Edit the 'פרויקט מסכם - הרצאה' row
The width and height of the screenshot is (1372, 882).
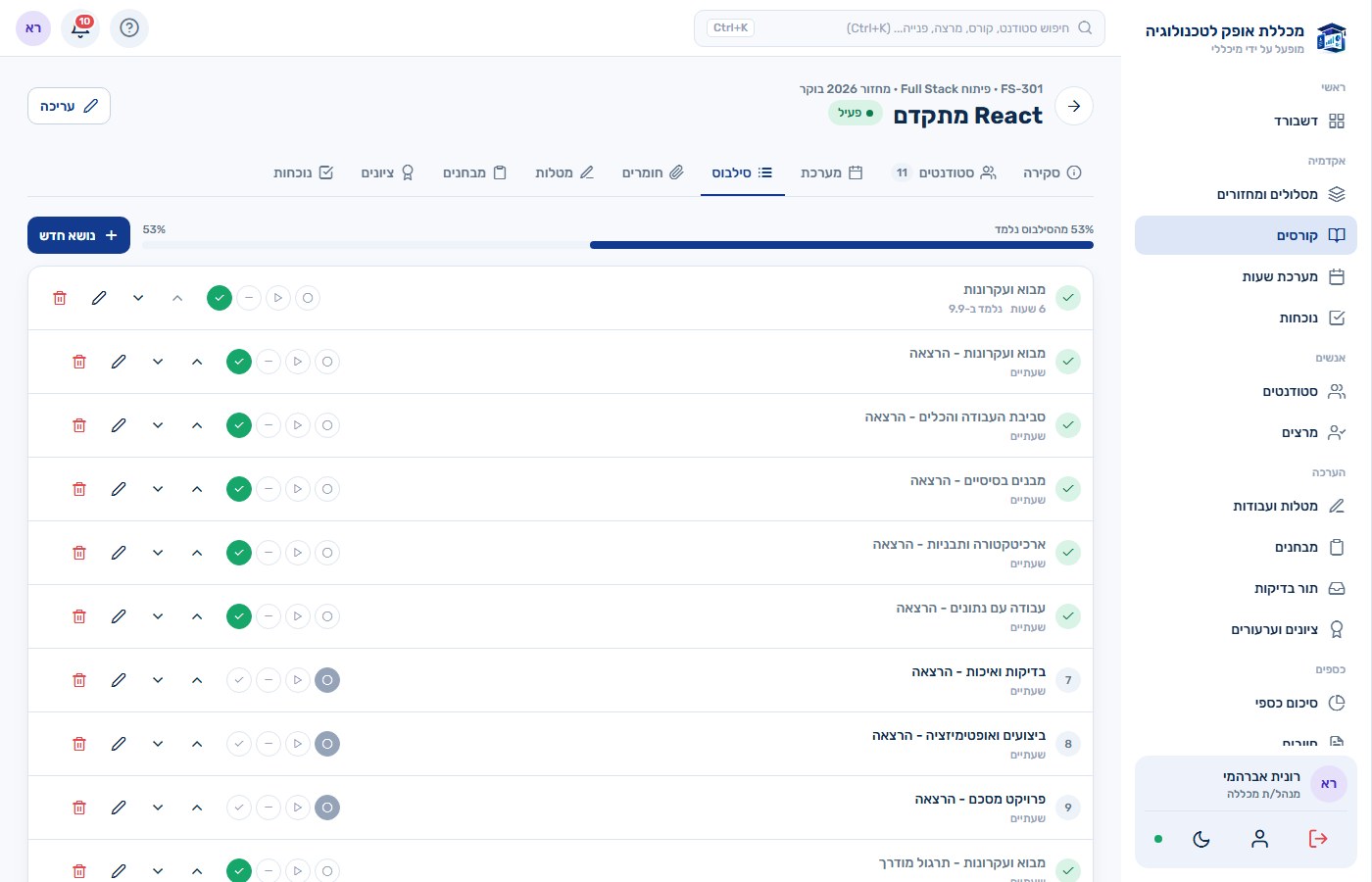(x=119, y=808)
